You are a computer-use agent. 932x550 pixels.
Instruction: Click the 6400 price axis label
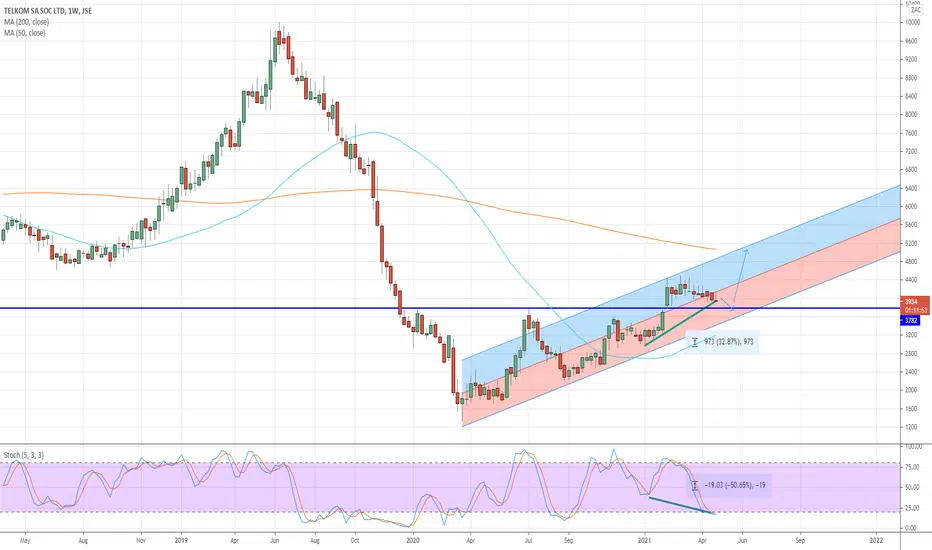click(x=911, y=188)
